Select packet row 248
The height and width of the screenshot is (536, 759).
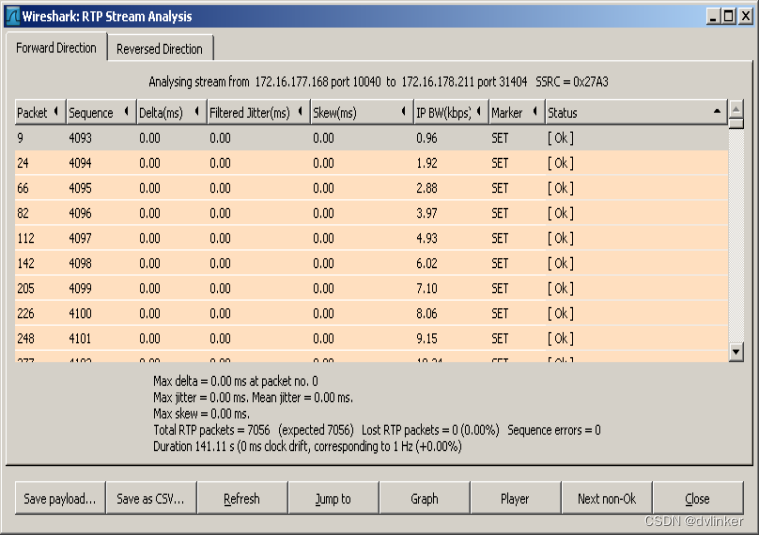coord(371,338)
